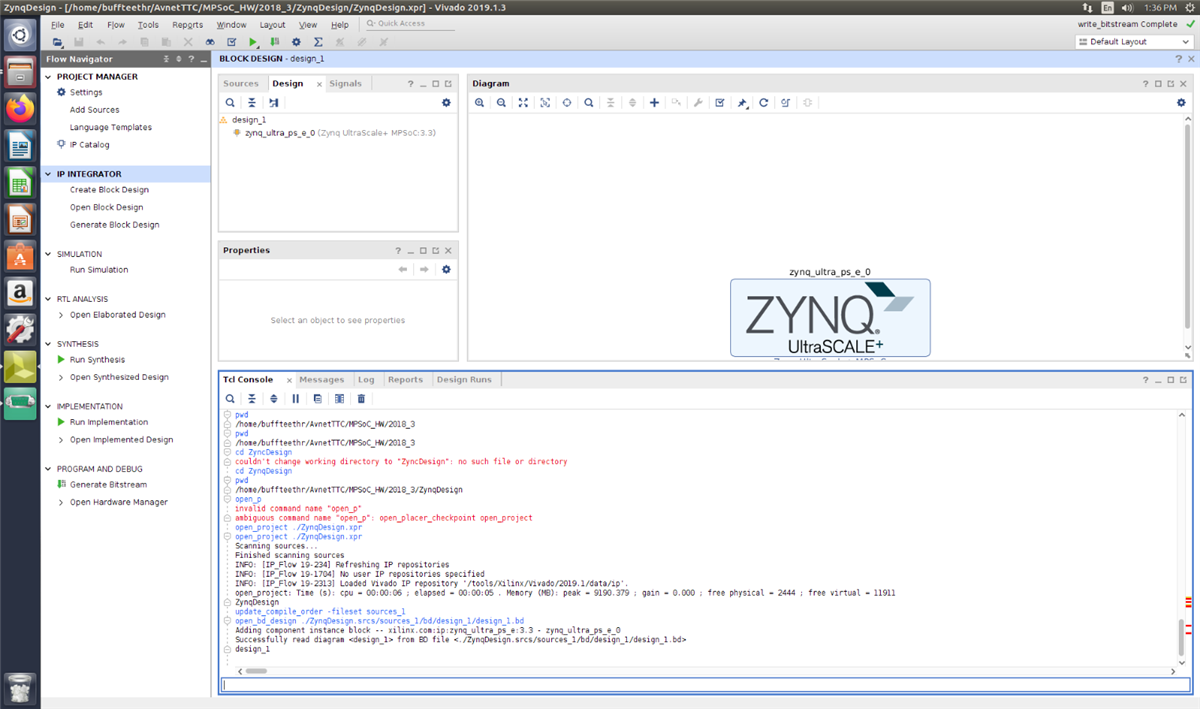Image resolution: width=1200 pixels, height=709 pixels.
Task: Click the Open Project toolbar icon
Action: tap(57, 42)
